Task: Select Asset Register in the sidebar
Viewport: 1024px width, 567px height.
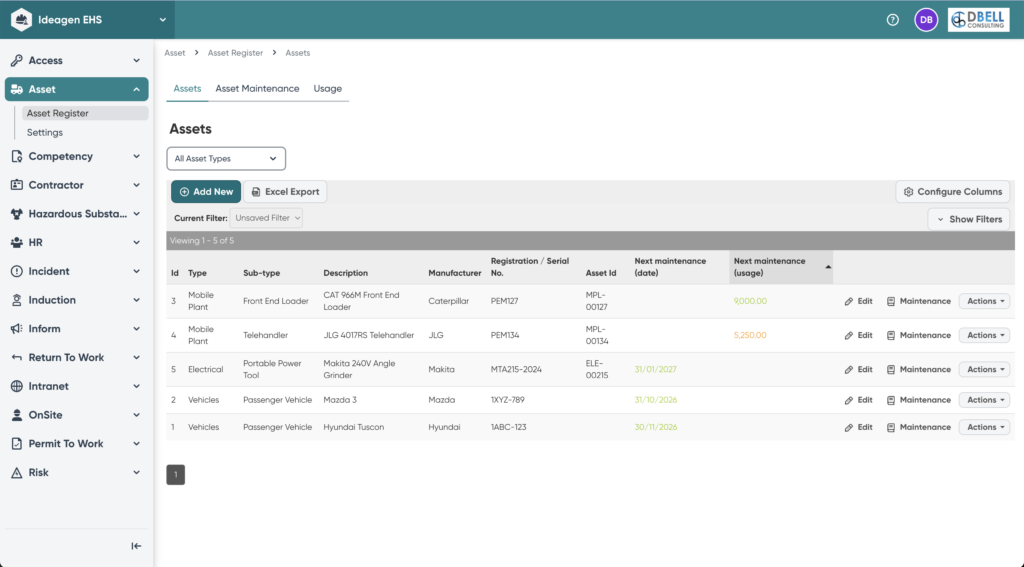Action: pos(84,113)
